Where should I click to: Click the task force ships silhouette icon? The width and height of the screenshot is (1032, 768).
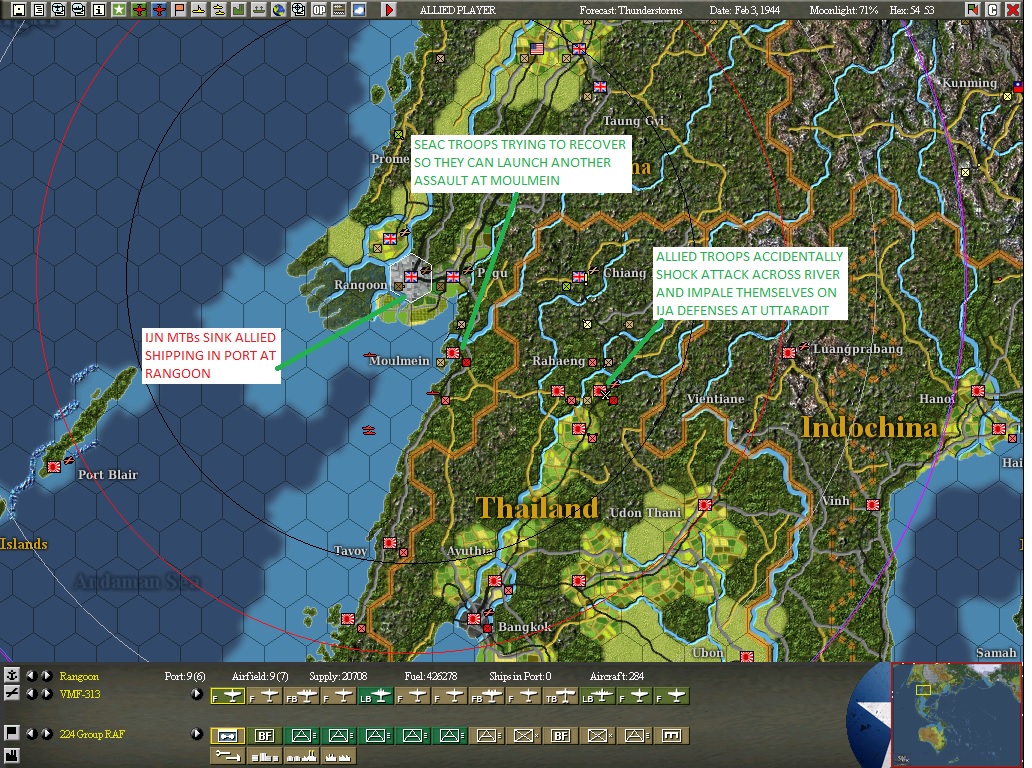259,10
